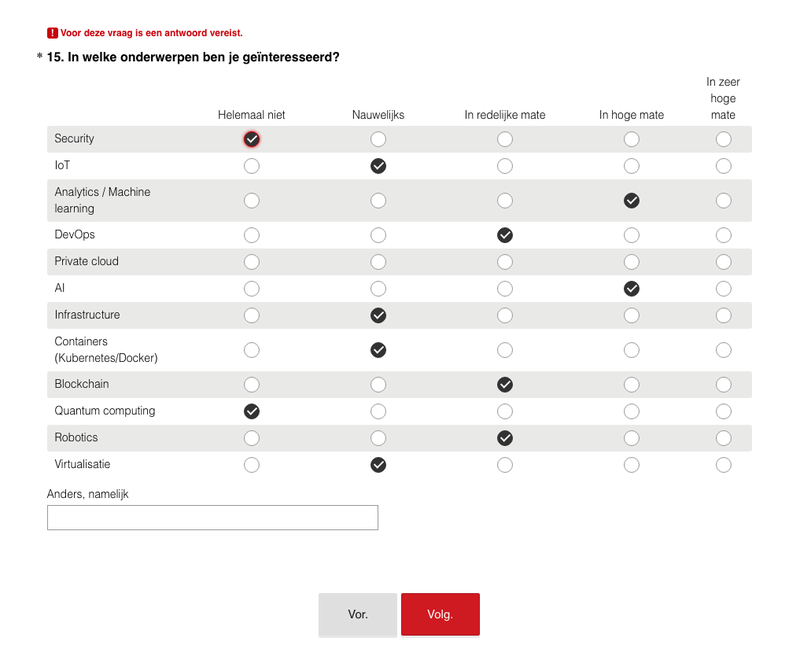Select "In hoge mate" for Blockchain
Viewport: 800px width, 660px height.
(631, 384)
